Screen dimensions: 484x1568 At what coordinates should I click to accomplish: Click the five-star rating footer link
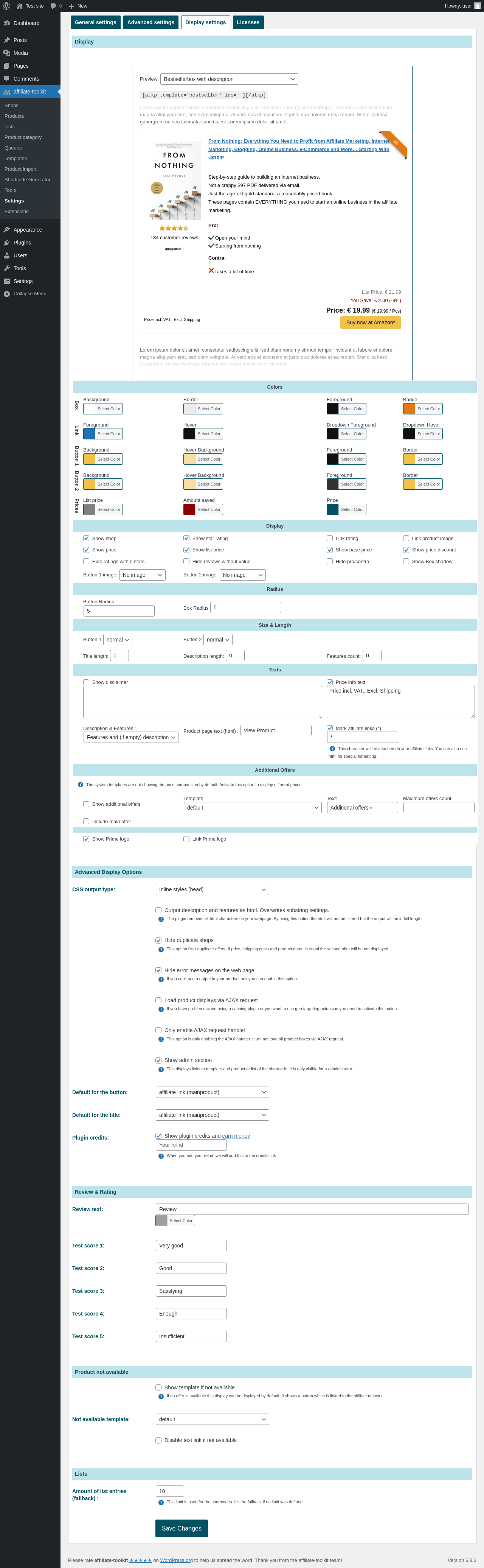[x=140, y=1560]
